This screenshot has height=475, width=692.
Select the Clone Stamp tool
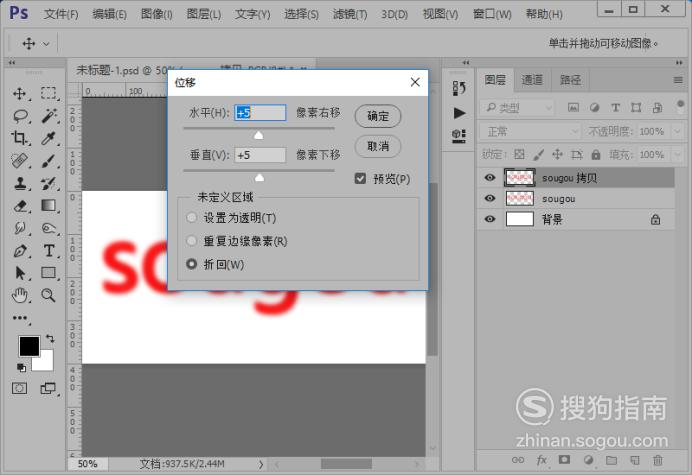coord(20,183)
